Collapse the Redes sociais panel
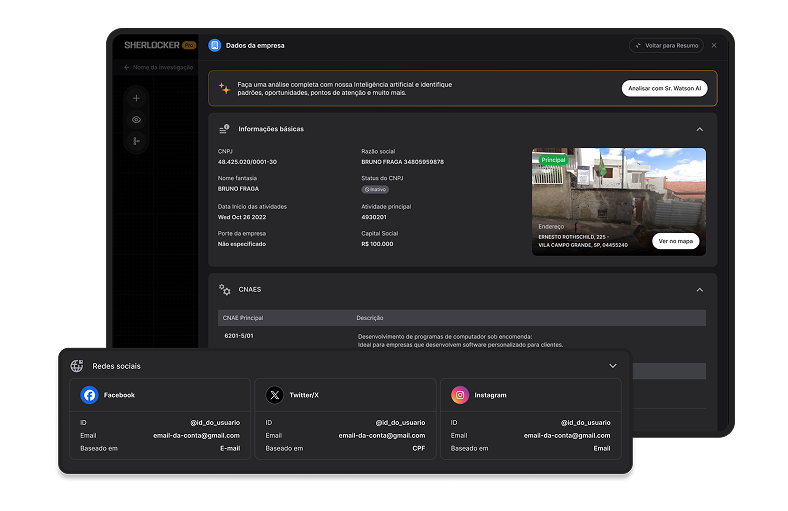 (x=613, y=366)
